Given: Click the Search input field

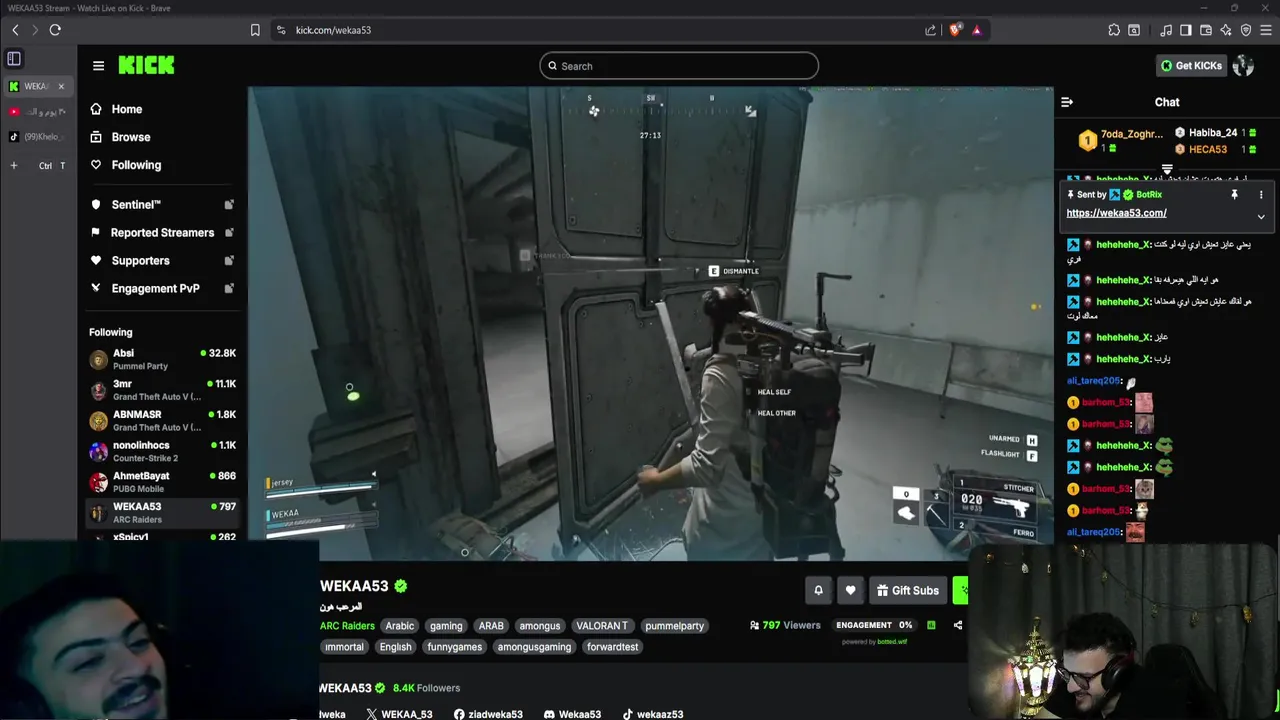Looking at the screenshot, I should [x=679, y=66].
